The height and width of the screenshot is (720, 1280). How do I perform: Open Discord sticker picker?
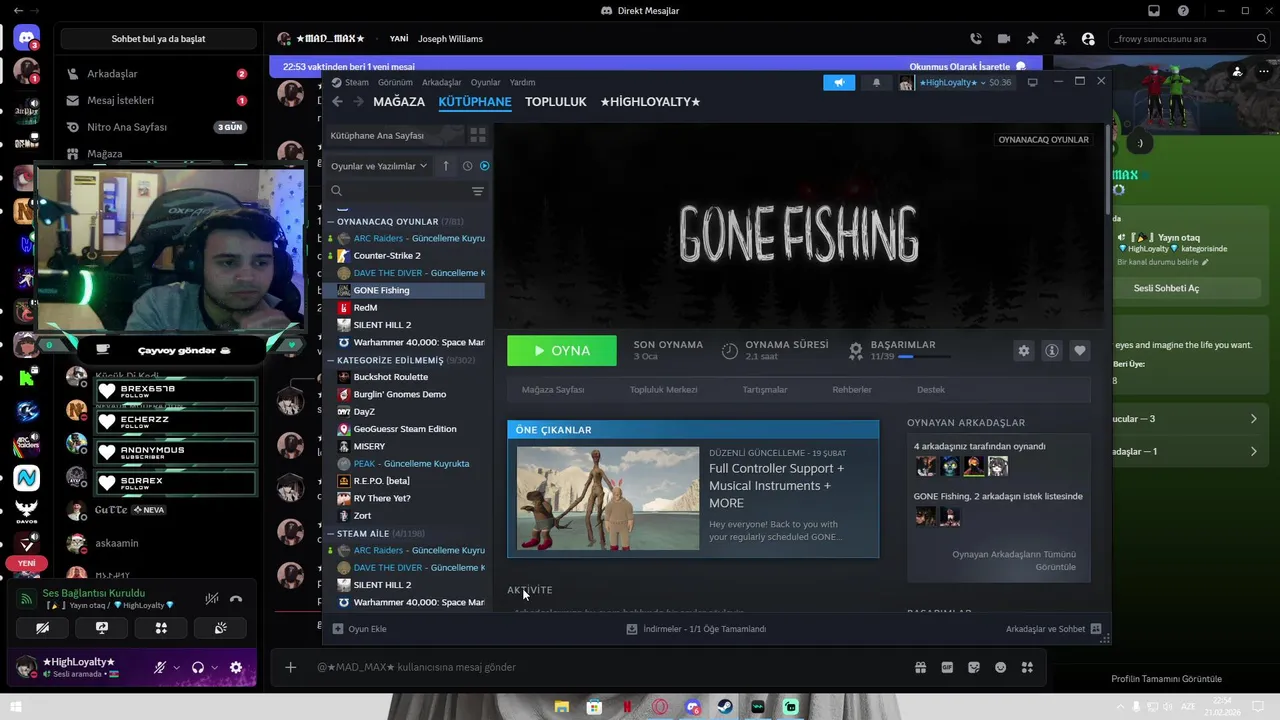974,667
